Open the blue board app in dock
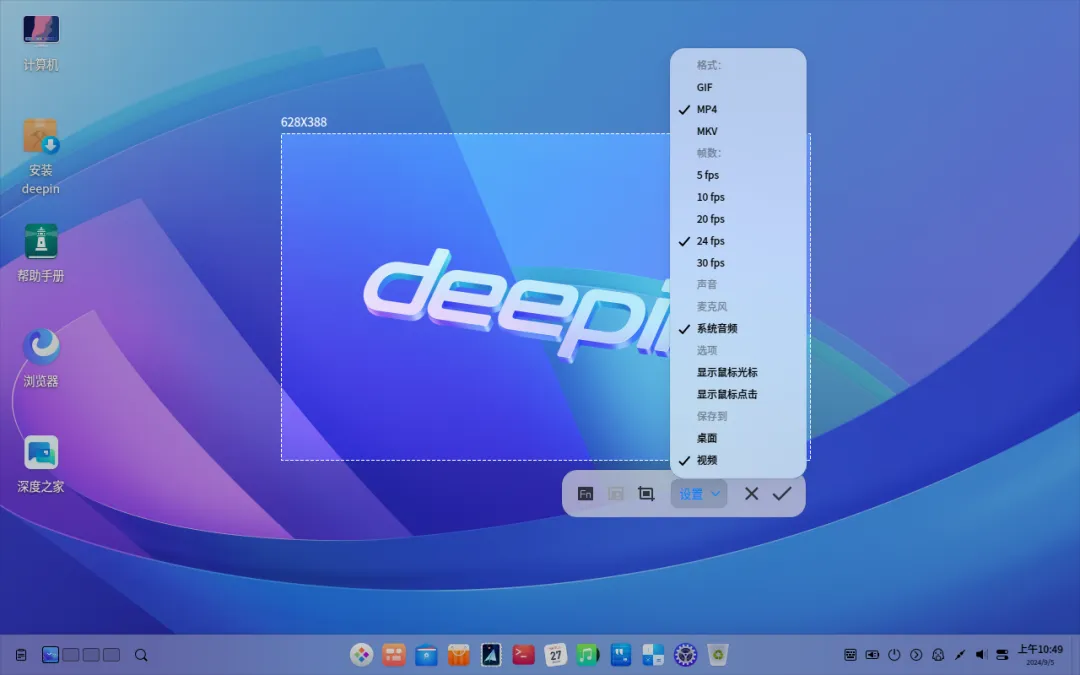 point(621,654)
